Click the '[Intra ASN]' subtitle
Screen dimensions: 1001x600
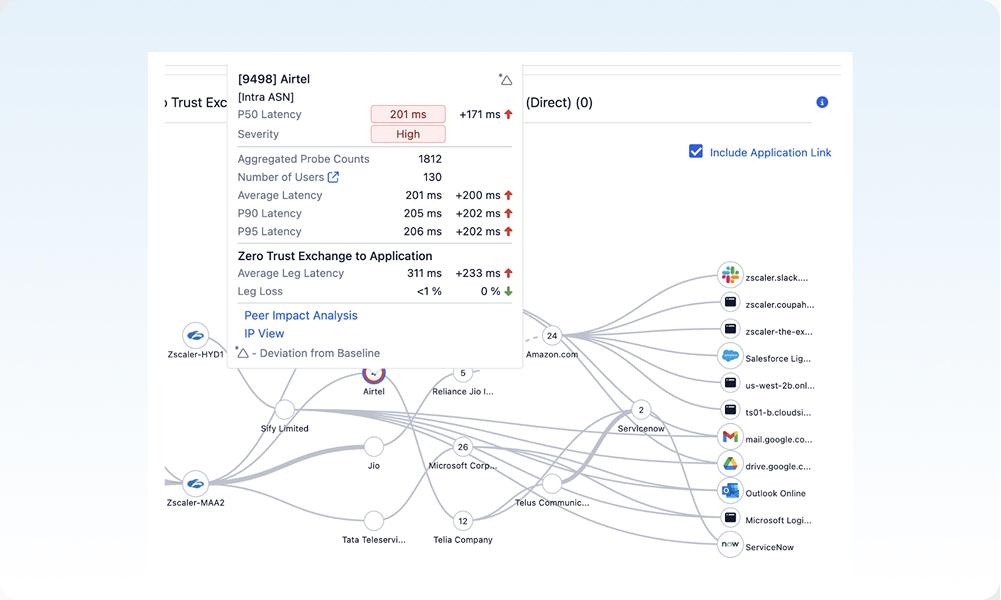pyautogui.click(x=266, y=97)
